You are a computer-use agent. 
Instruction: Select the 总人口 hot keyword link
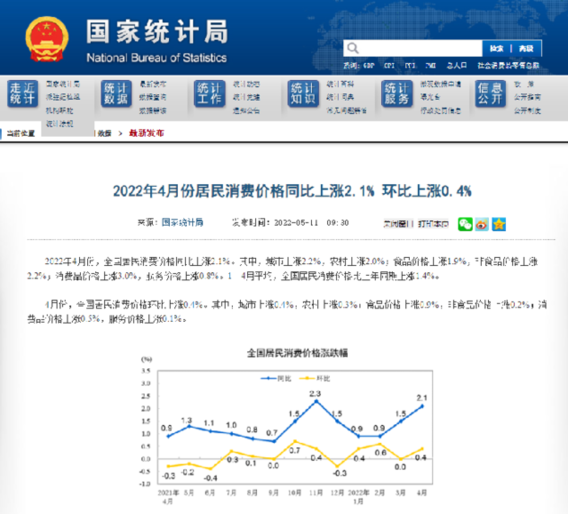(x=456, y=66)
